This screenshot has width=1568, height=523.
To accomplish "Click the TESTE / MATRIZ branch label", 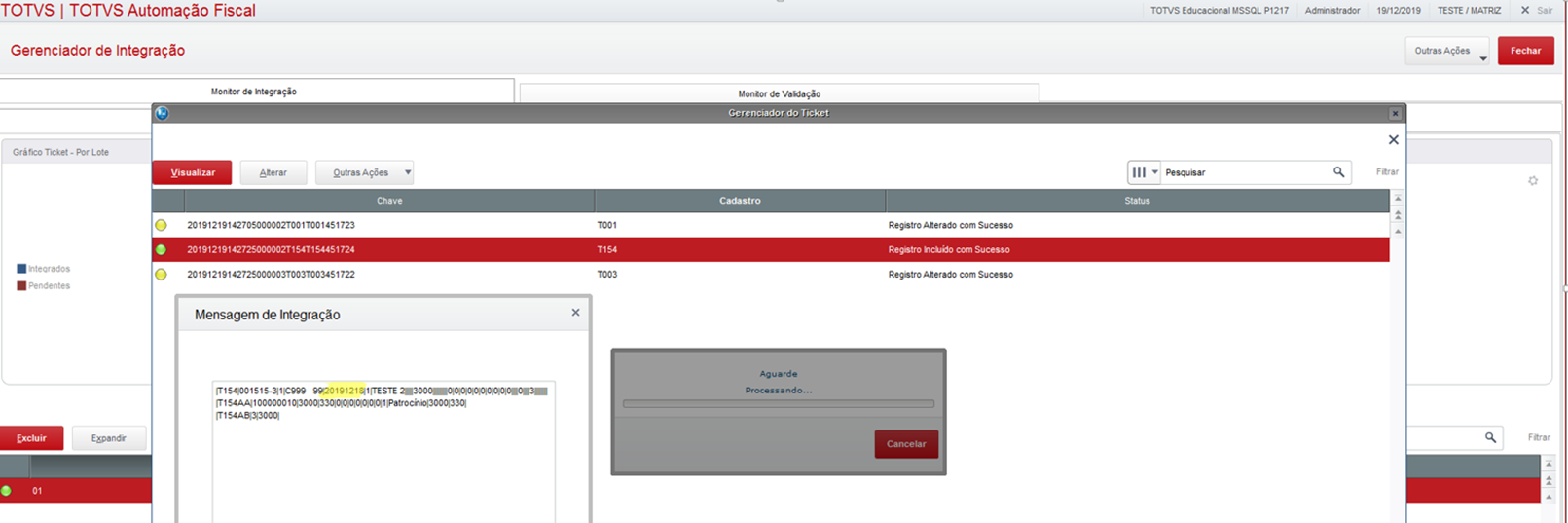I will coord(1470,11).
